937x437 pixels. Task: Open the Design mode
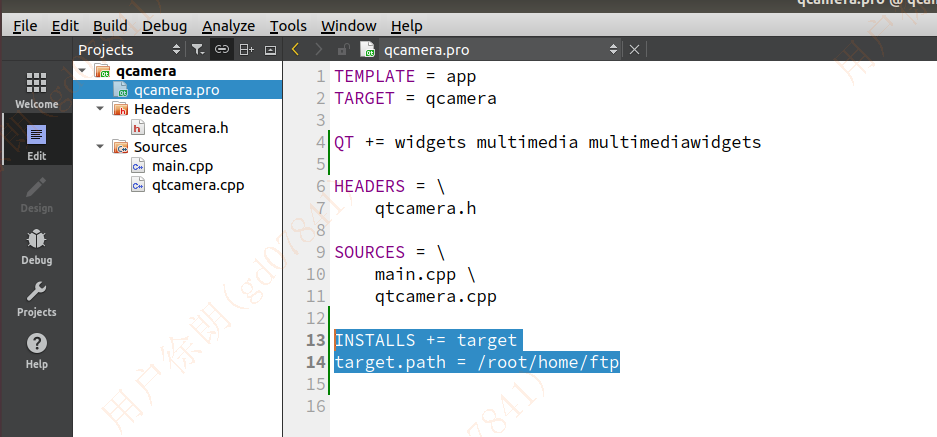coord(36,195)
